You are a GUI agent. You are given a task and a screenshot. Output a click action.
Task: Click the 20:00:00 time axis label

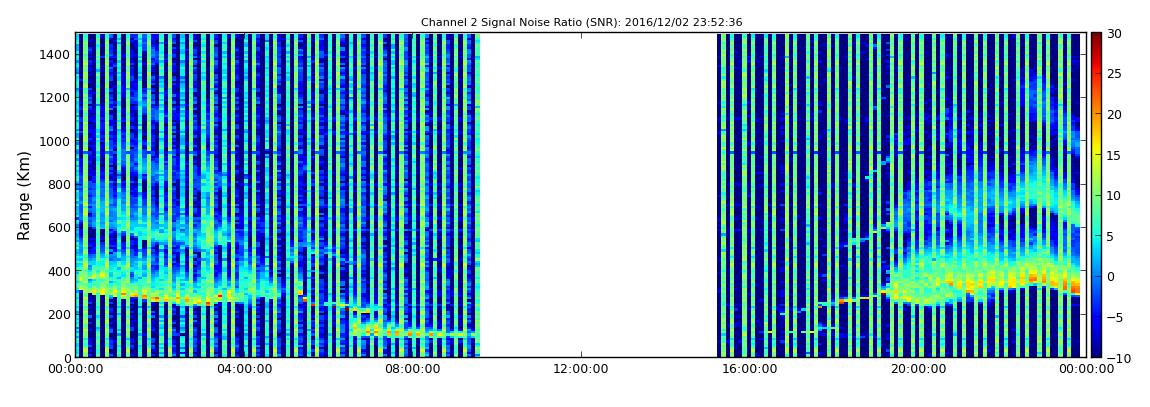(918, 370)
